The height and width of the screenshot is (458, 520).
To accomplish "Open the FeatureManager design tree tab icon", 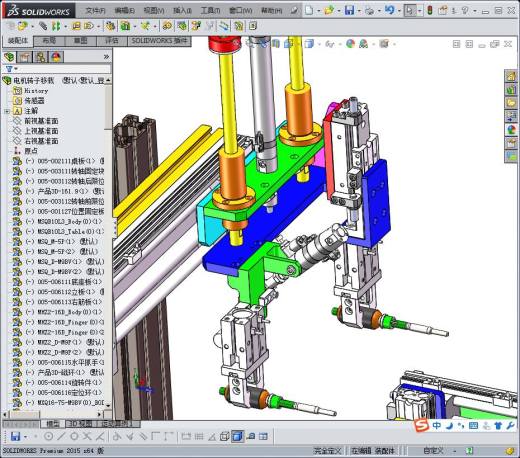I will [x=9, y=57].
